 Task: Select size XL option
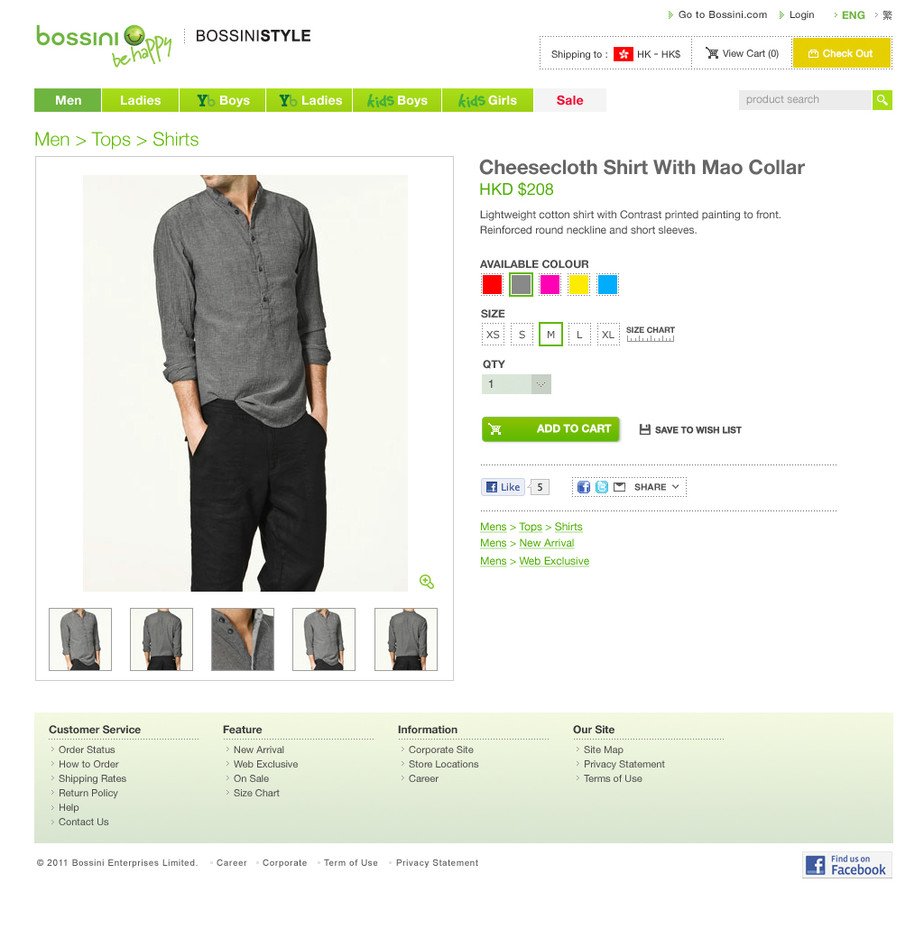[608, 335]
